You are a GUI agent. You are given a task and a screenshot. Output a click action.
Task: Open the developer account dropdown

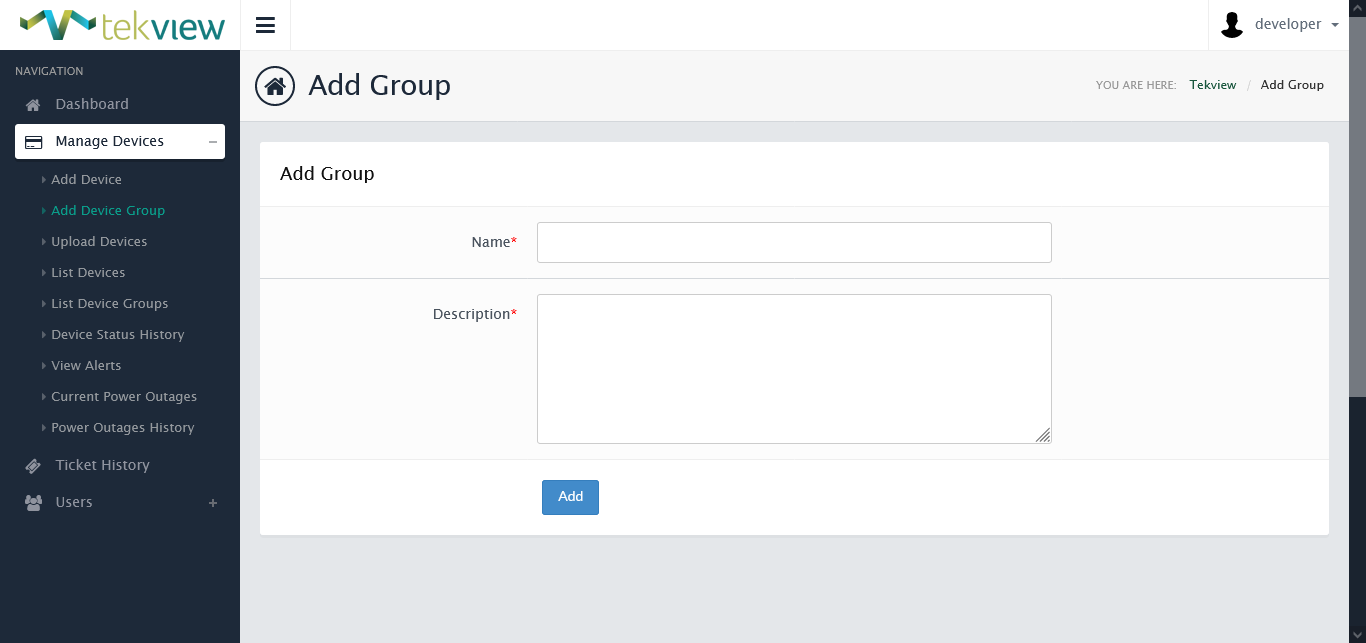pyautogui.click(x=1296, y=25)
